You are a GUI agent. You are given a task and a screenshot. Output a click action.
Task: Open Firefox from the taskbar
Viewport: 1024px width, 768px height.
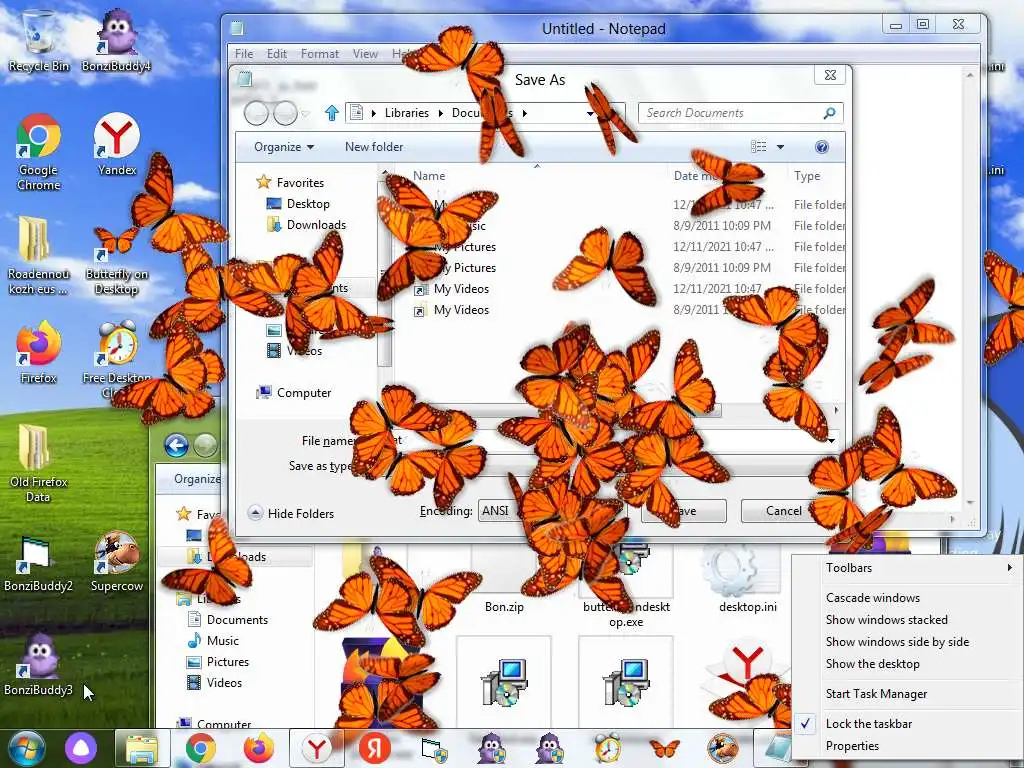[x=259, y=748]
